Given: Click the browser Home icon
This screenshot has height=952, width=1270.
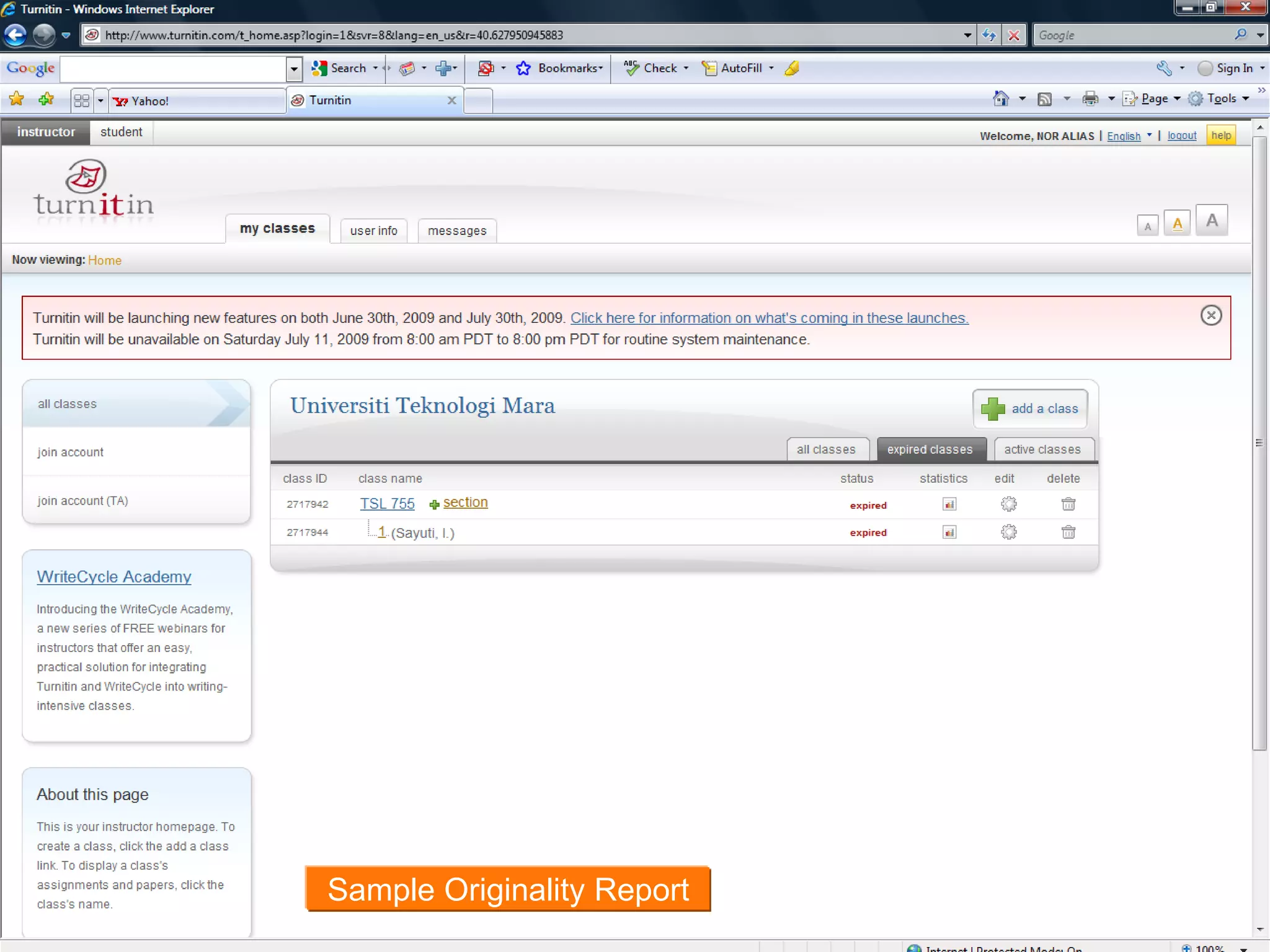Looking at the screenshot, I should pyautogui.click(x=1000, y=99).
